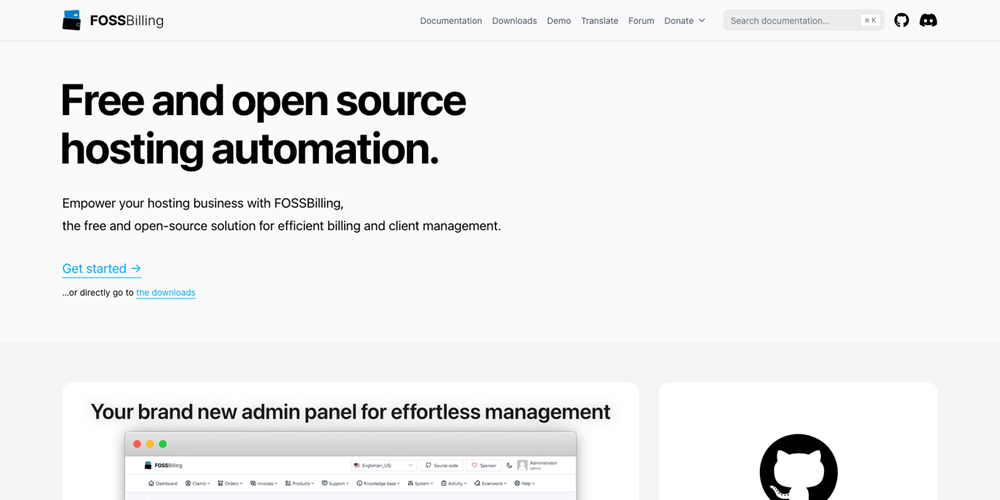Click the heart Sponsor button in admin preview

[483, 466]
